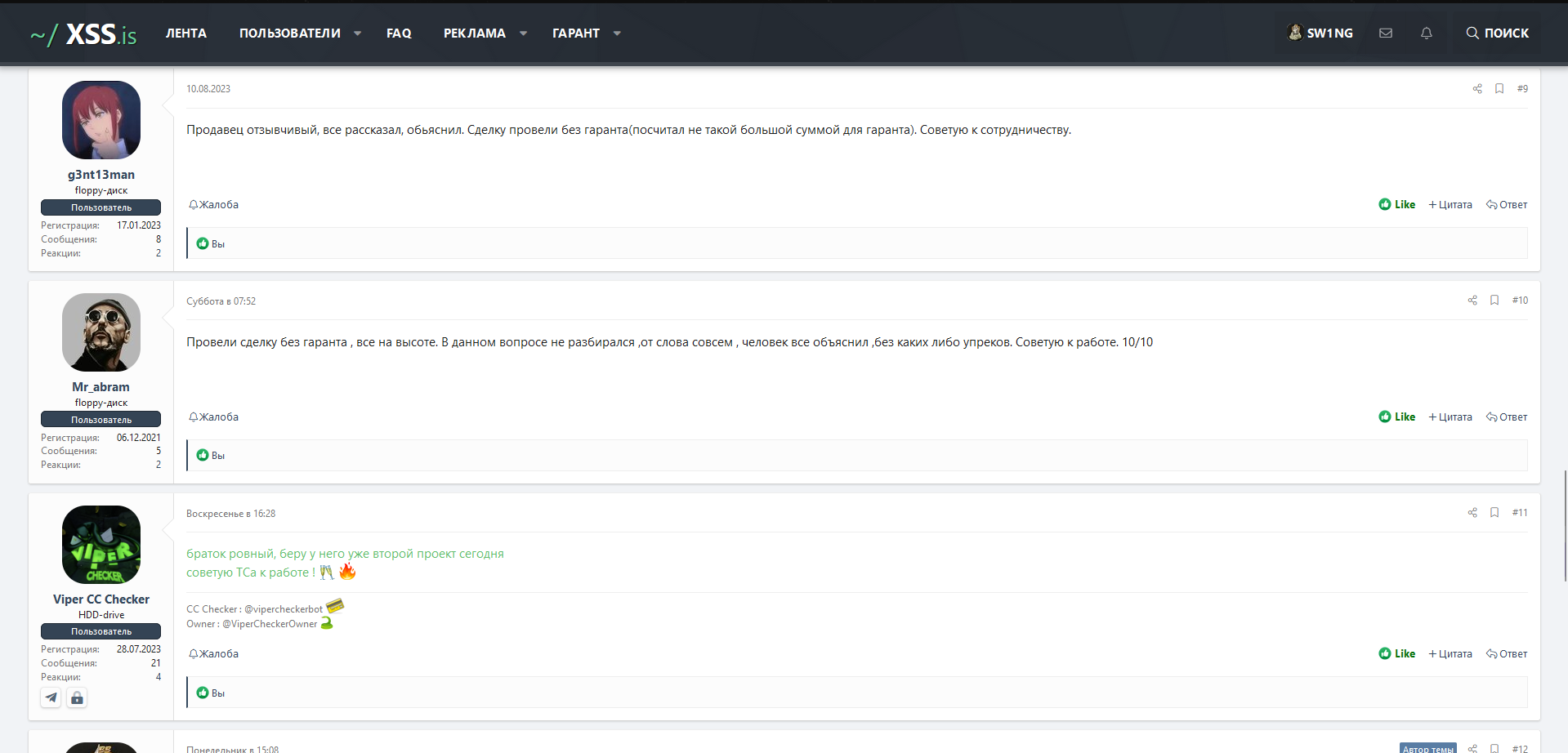Viewport: 1568px width, 753px height.
Task: Share post #12 via share icon
Action: pos(1472,748)
